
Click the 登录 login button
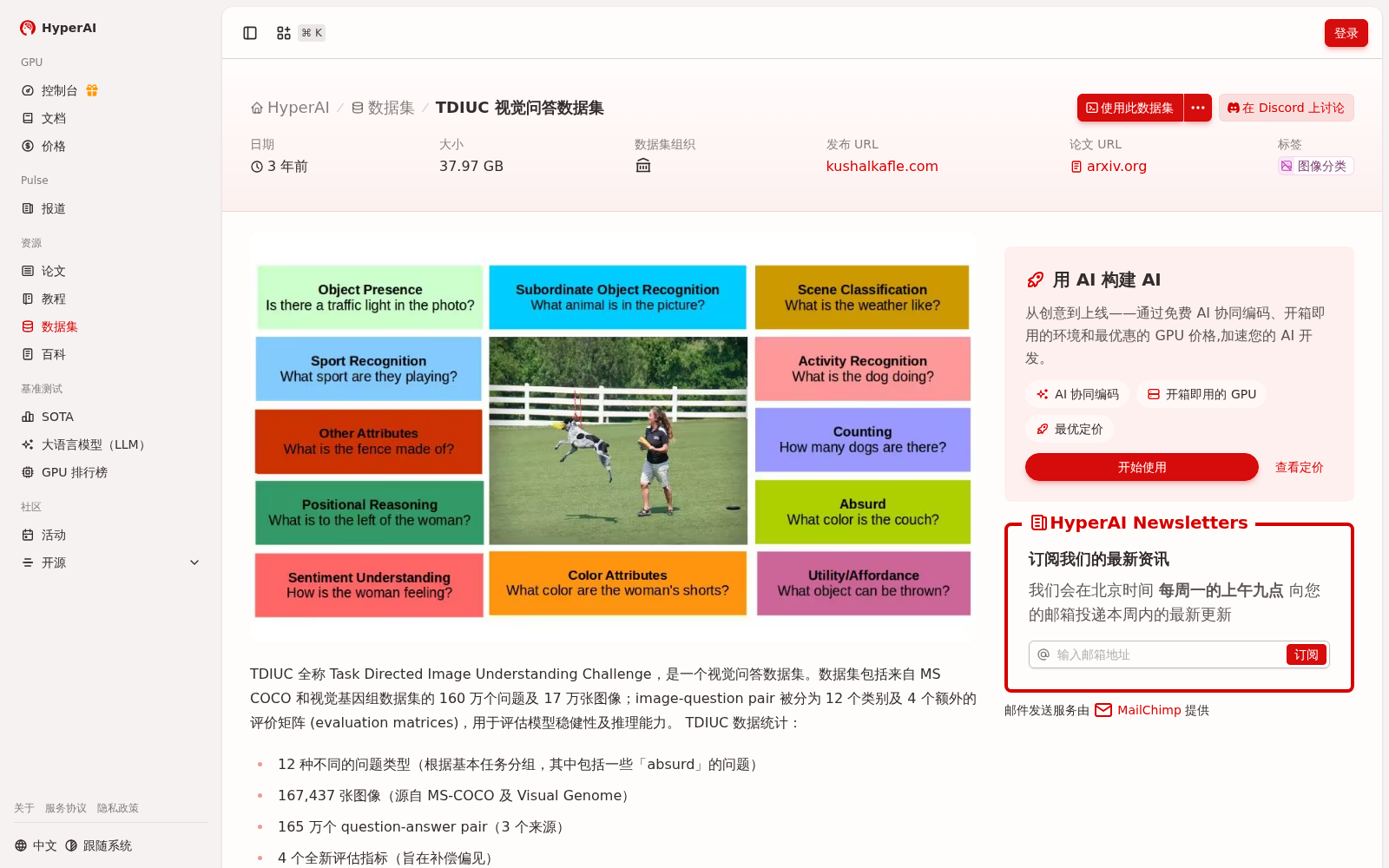point(1346,33)
